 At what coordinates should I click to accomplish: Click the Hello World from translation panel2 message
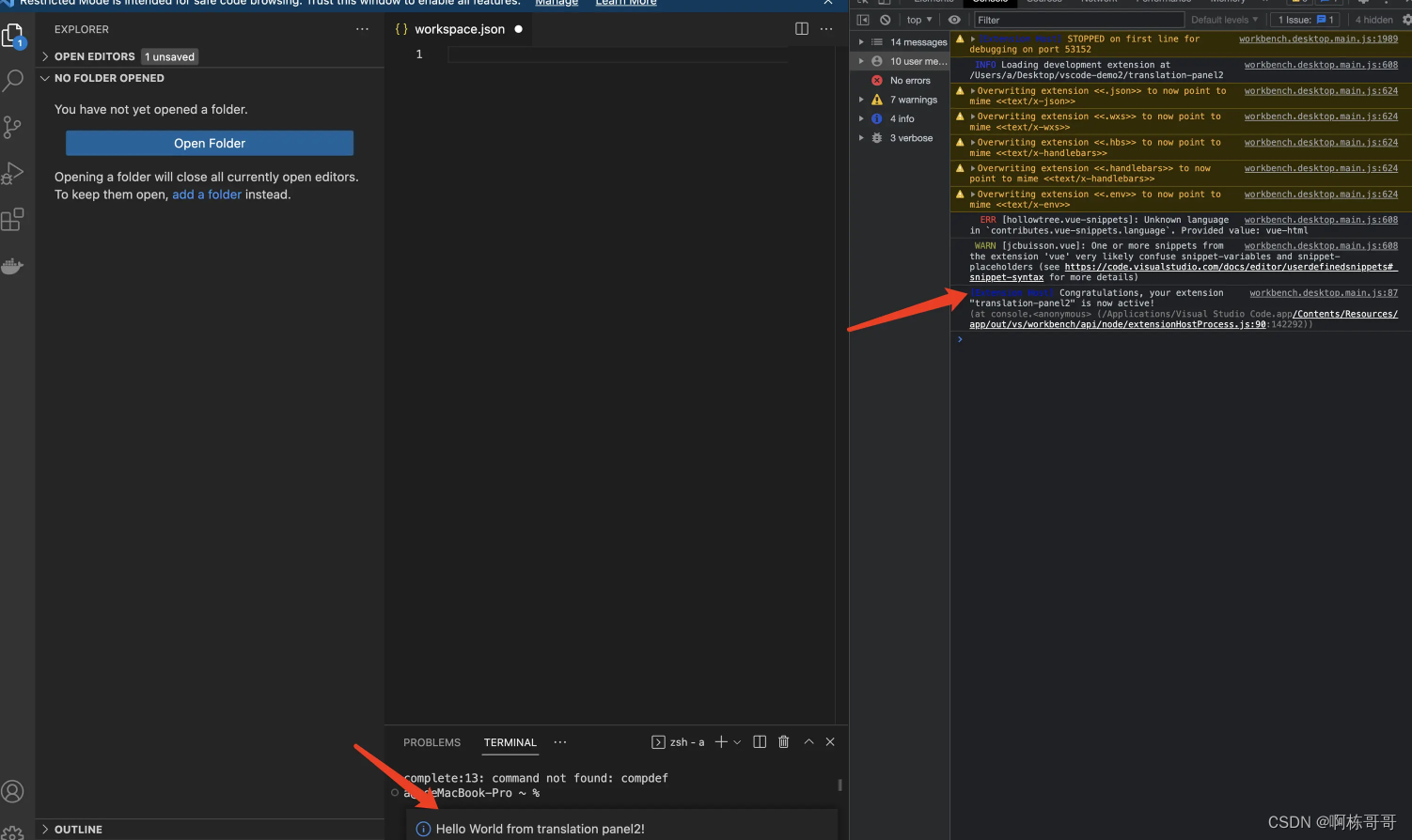541,829
